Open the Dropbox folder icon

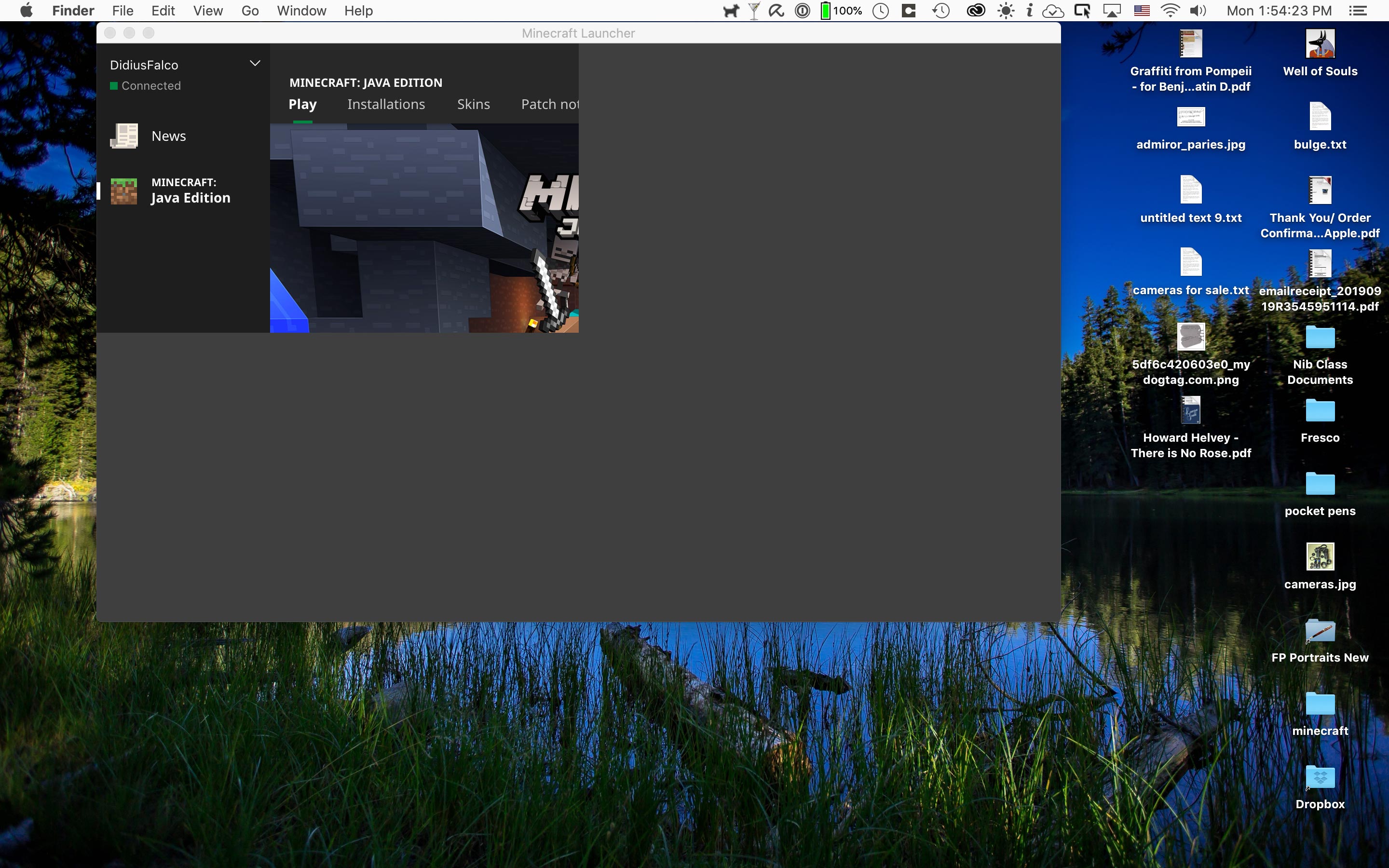(1320, 777)
